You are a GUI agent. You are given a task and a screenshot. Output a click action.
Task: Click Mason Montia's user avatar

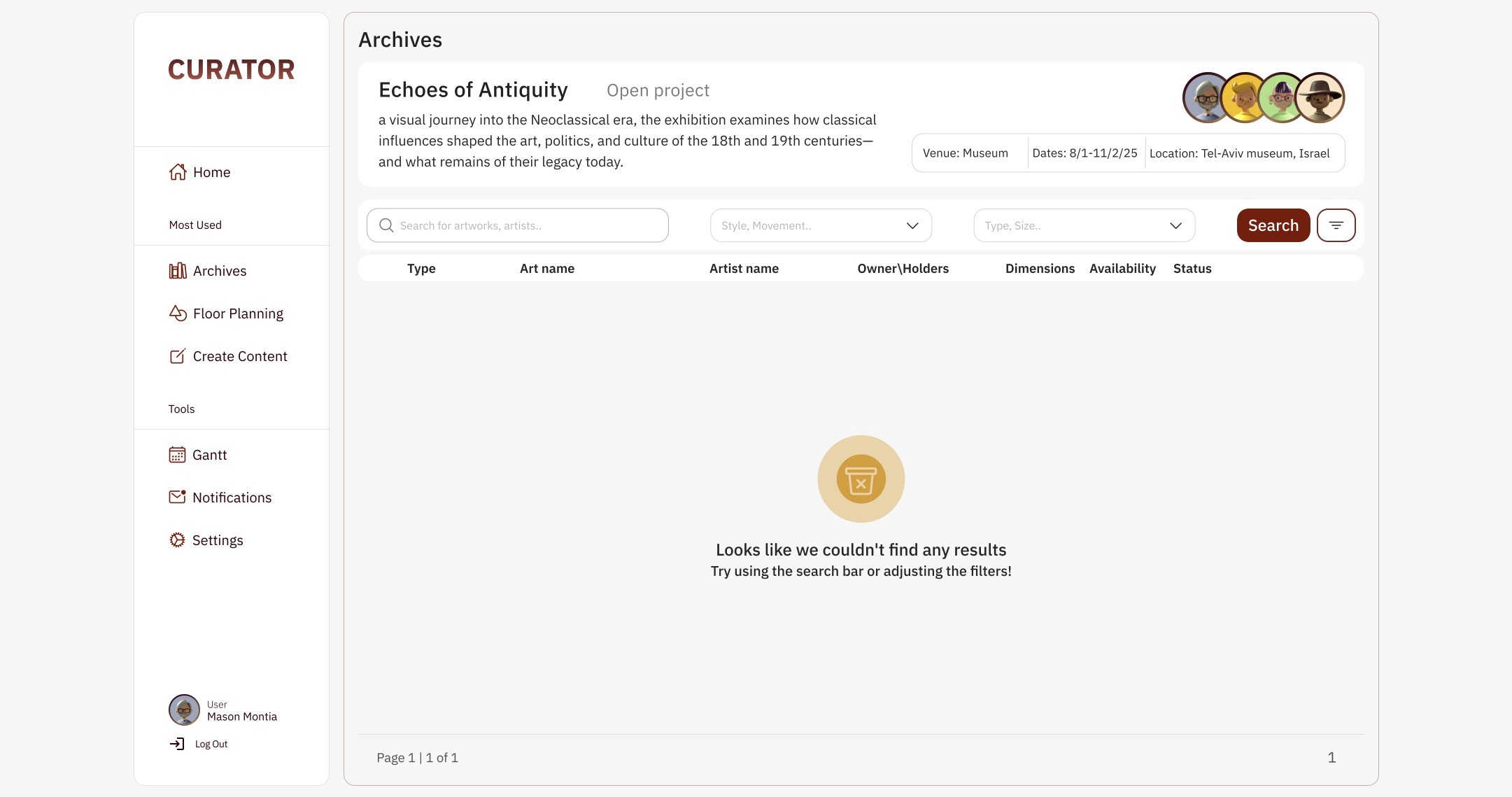click(184, 710)
